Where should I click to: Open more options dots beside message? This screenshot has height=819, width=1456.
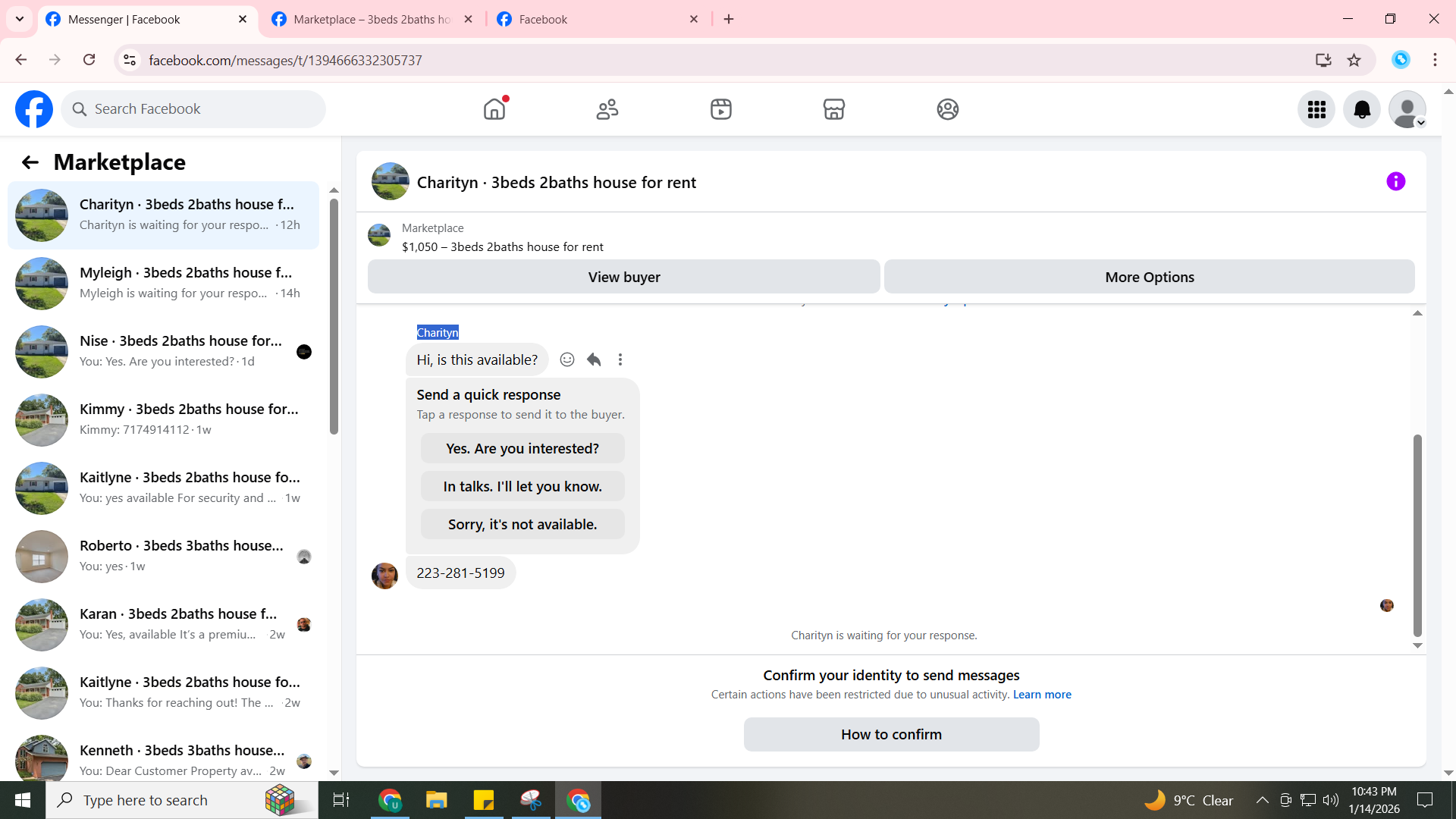[620, 359]
